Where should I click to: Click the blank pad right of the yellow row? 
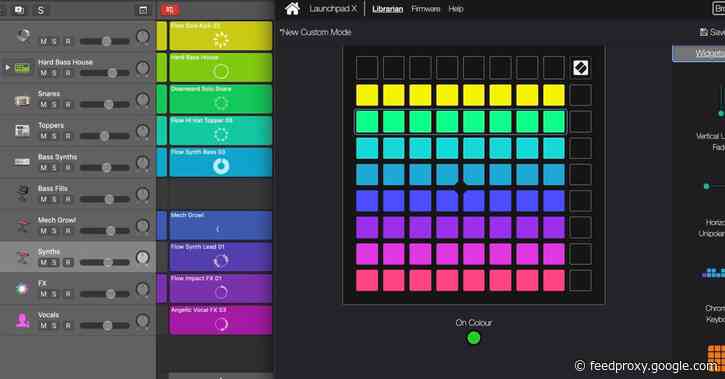(580, 95)
